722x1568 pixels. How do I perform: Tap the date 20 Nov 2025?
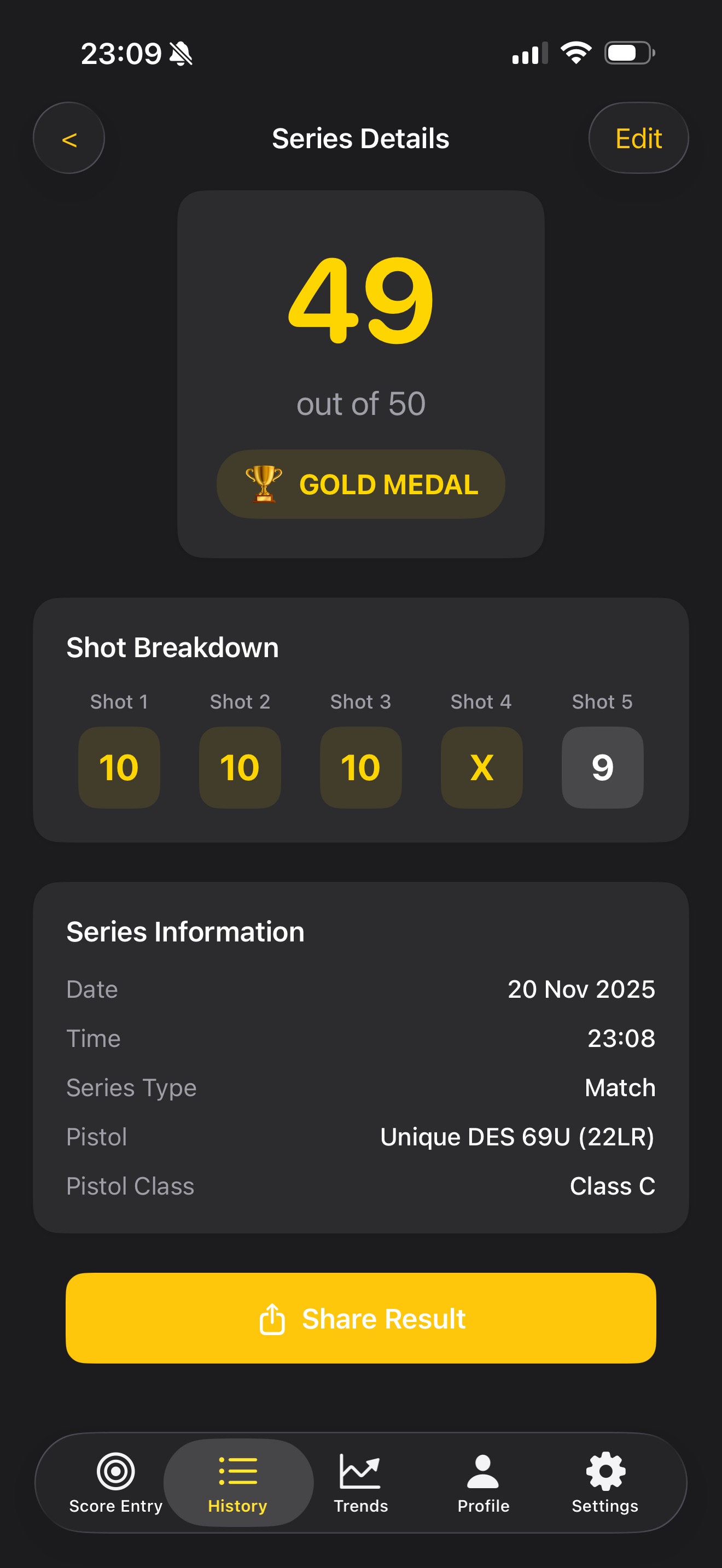581,989
